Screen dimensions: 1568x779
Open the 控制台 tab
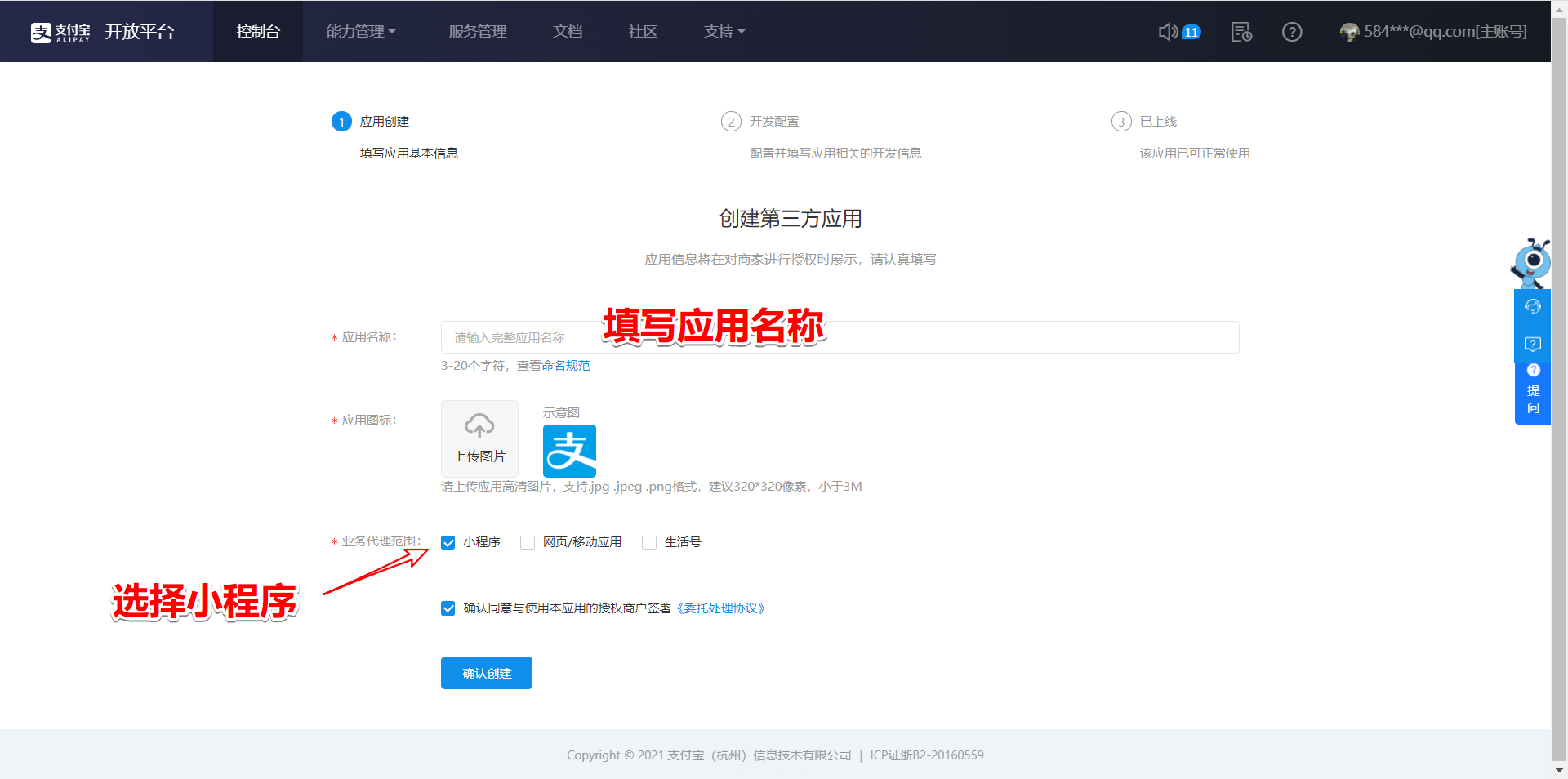258,32
